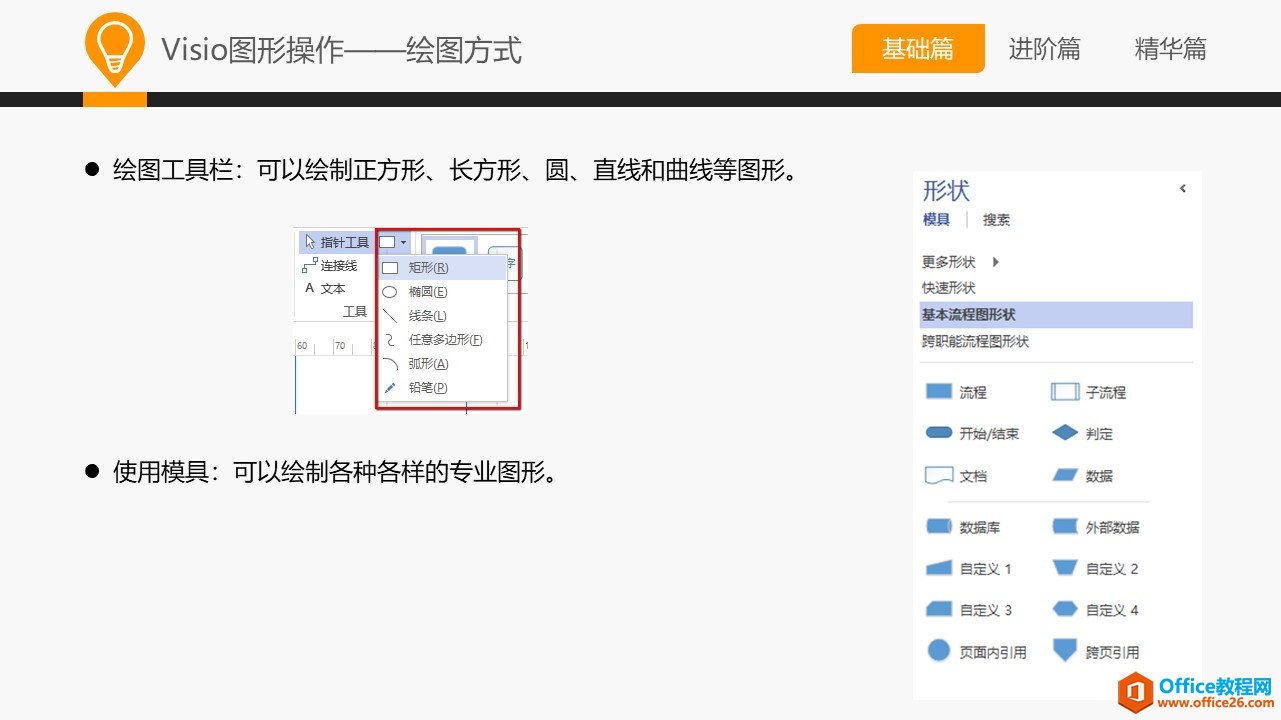Screen dimensions: 1281x720
Task: Pick the 判定 diamond shape
Action: [1082, 434]
